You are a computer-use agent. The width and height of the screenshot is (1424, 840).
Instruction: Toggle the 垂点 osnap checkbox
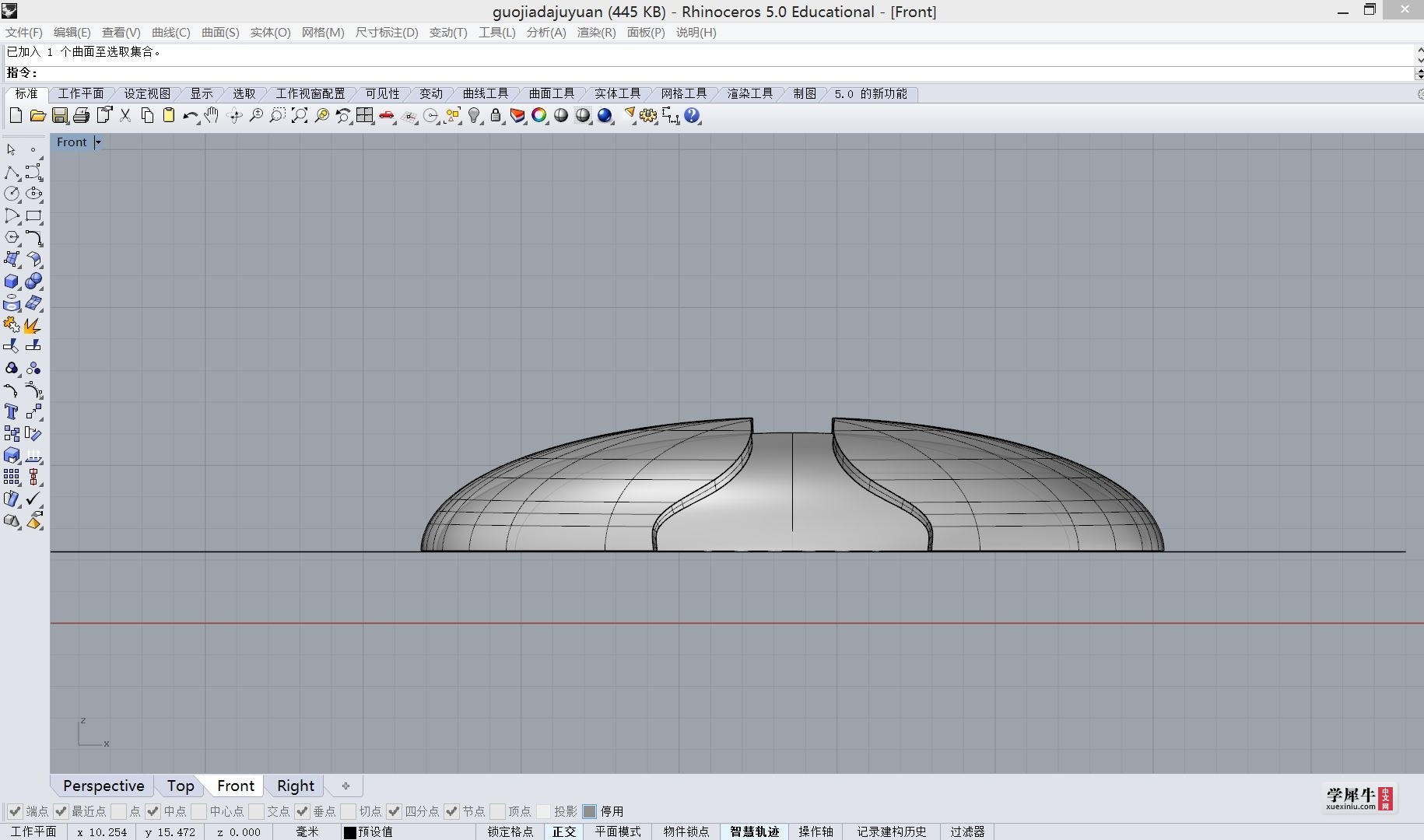click(x=302, y=811)
